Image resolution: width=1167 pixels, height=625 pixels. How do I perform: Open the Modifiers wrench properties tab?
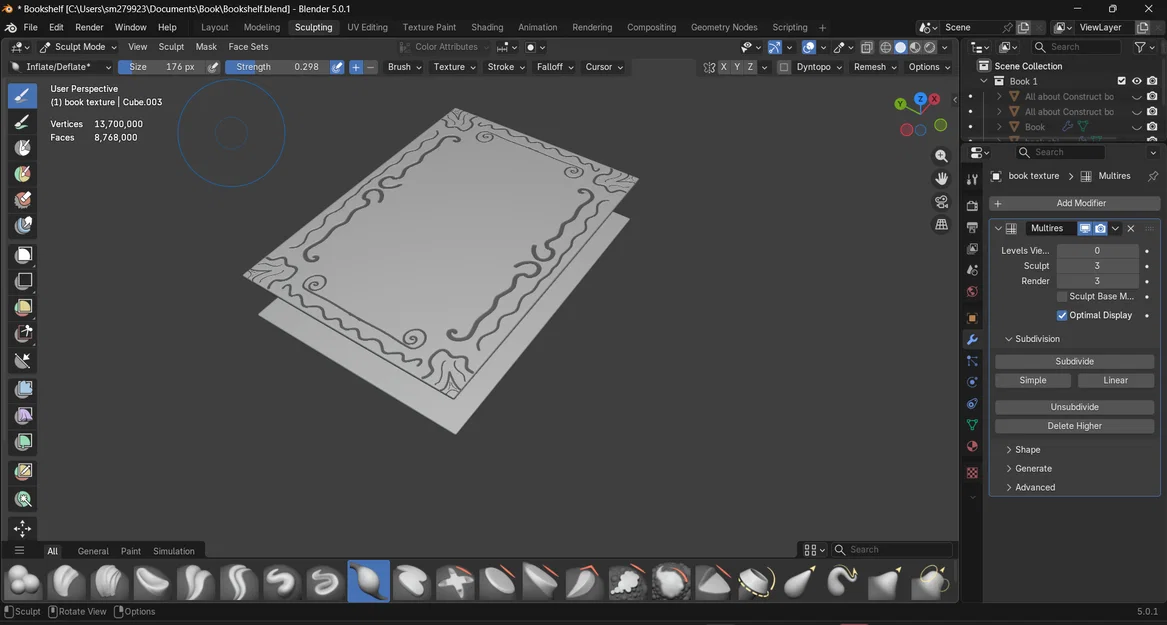(972, 340)
